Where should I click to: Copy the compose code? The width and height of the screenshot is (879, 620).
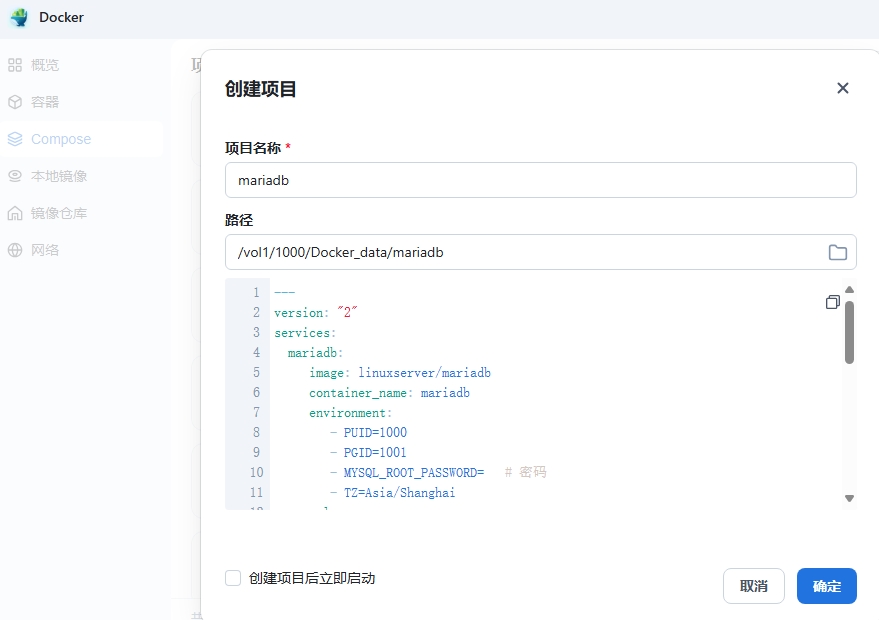point(832,302)
